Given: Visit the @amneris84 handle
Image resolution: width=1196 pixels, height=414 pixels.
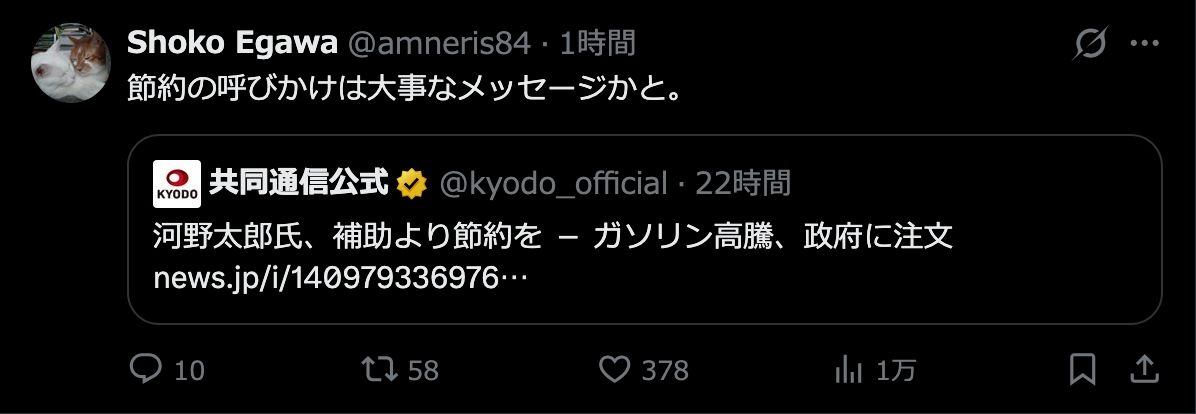Looking at the screenshot, I should coord(439,44).
